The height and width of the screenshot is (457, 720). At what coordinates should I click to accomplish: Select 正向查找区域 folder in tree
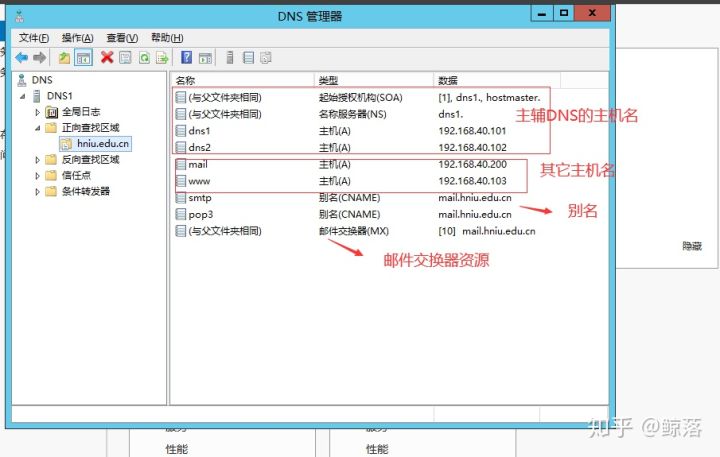90,128
